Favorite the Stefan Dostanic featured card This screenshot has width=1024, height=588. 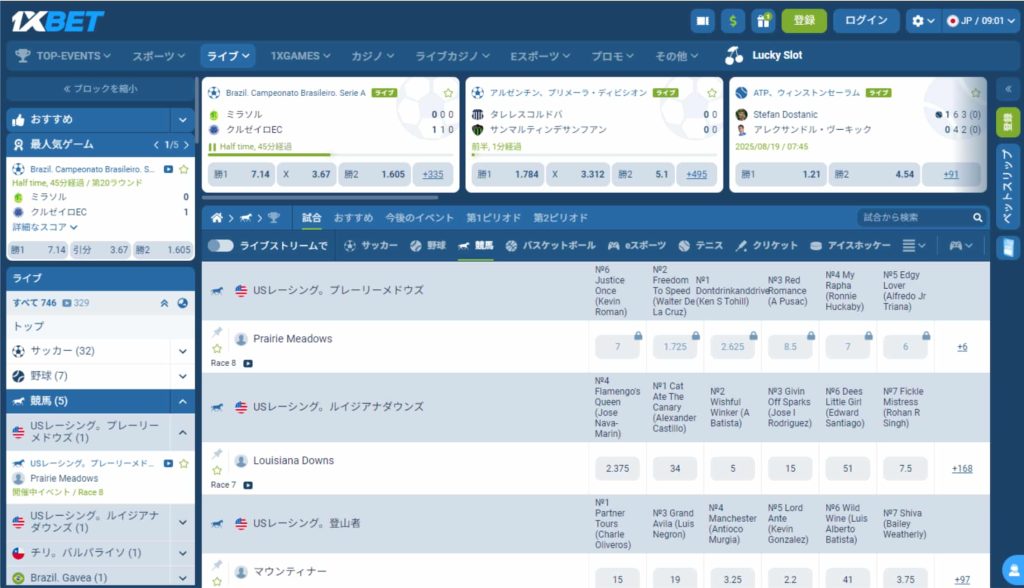[x=976, y=93]
